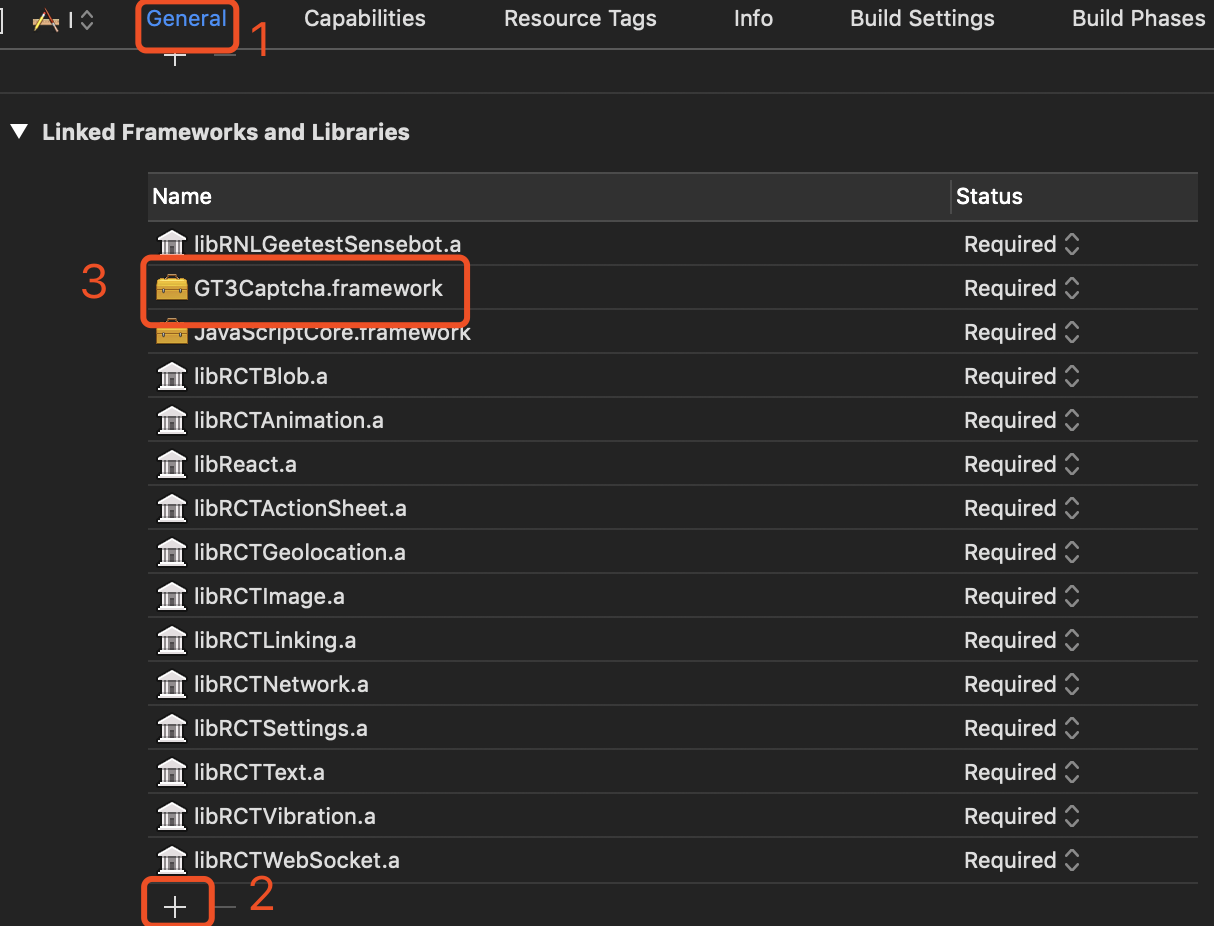Change status of libRCTActionSheet.a
Screen dimensions: 1214x926
click(1022, 508)
